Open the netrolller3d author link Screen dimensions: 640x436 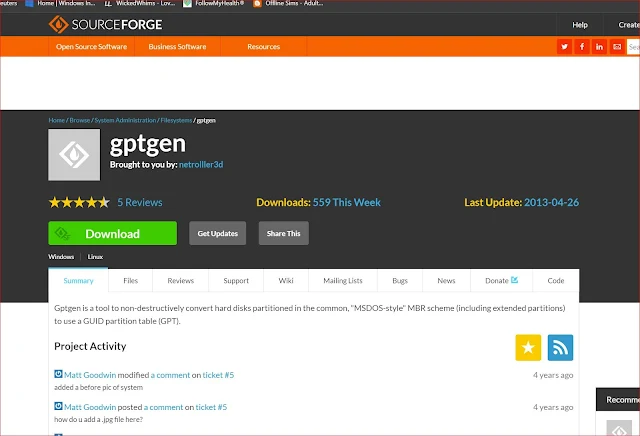point(201,165)
